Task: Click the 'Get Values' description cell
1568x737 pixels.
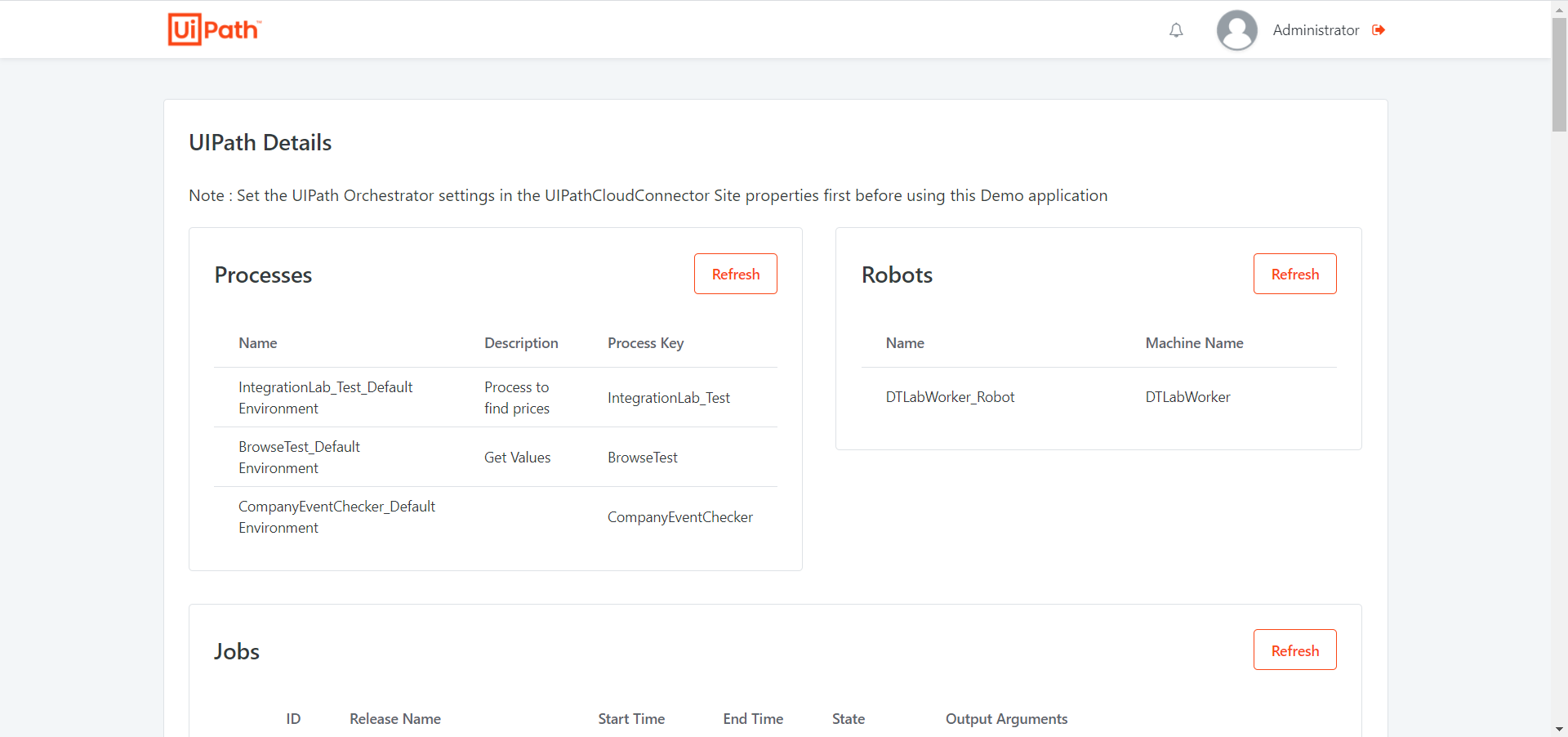Action: [x=517, y=458]
